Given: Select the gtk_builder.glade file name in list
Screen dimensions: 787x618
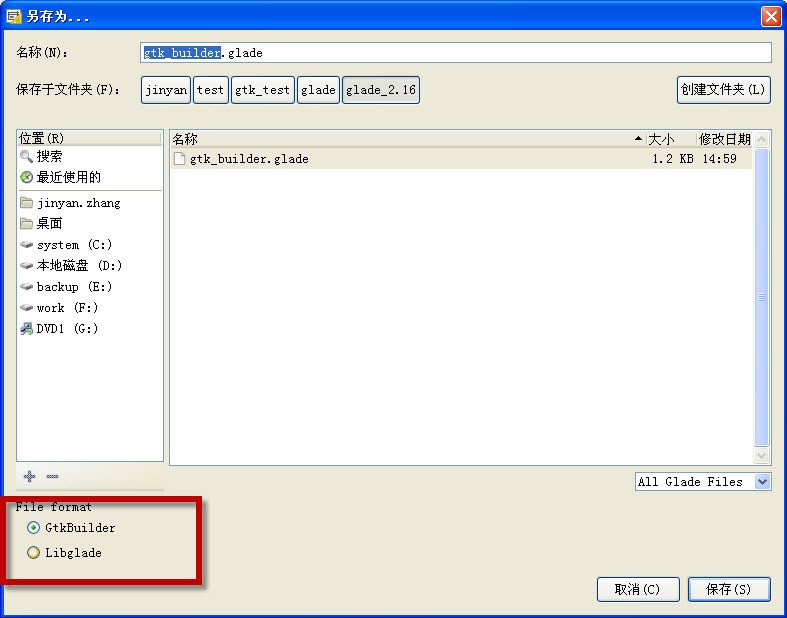Looking at the screenshot, I should pyautogui.click(x=249, y=159).
